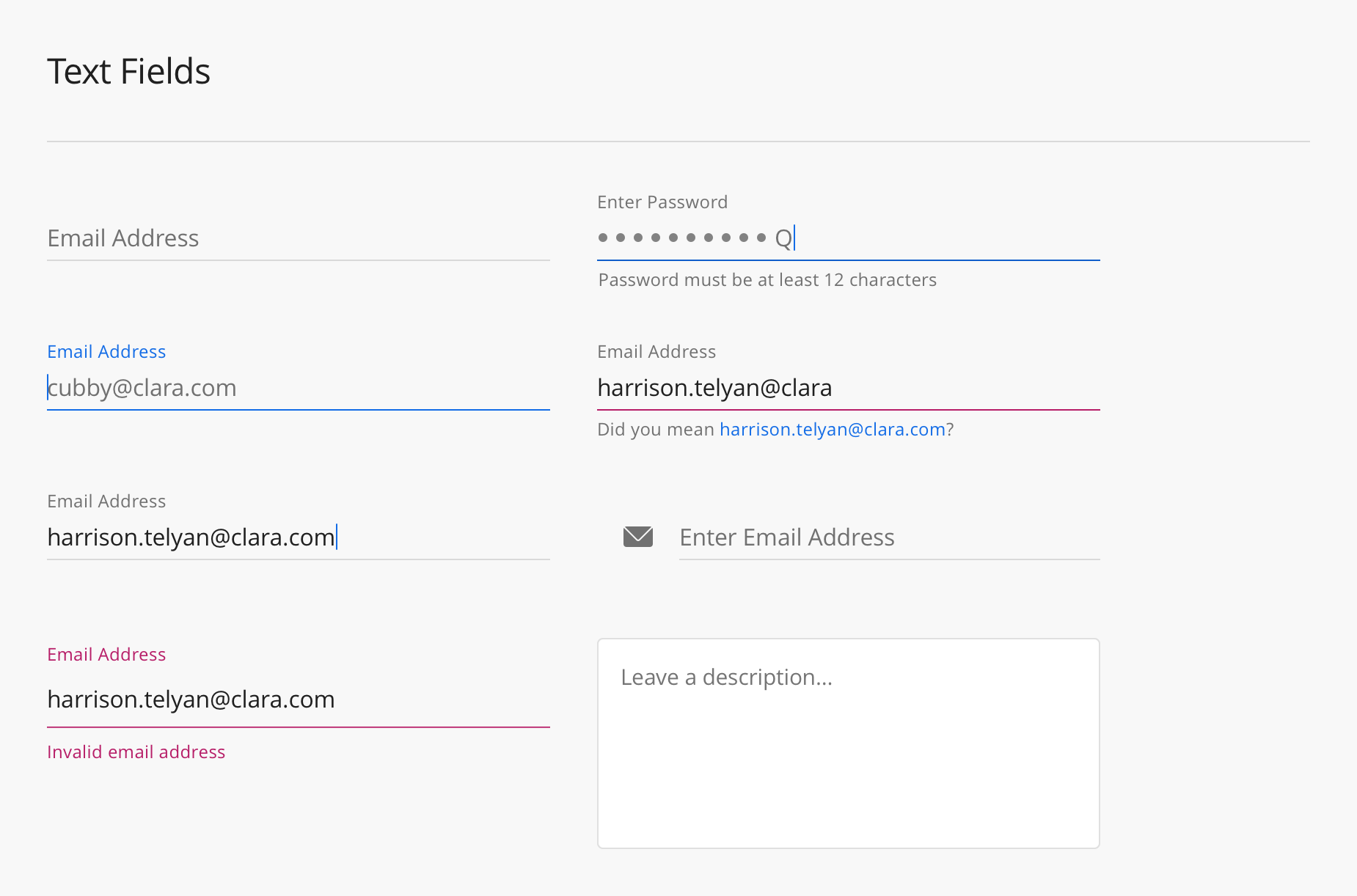This screenshot has width=1357, height=896.
Task: Click the Enter Password label
Action: 662,202
